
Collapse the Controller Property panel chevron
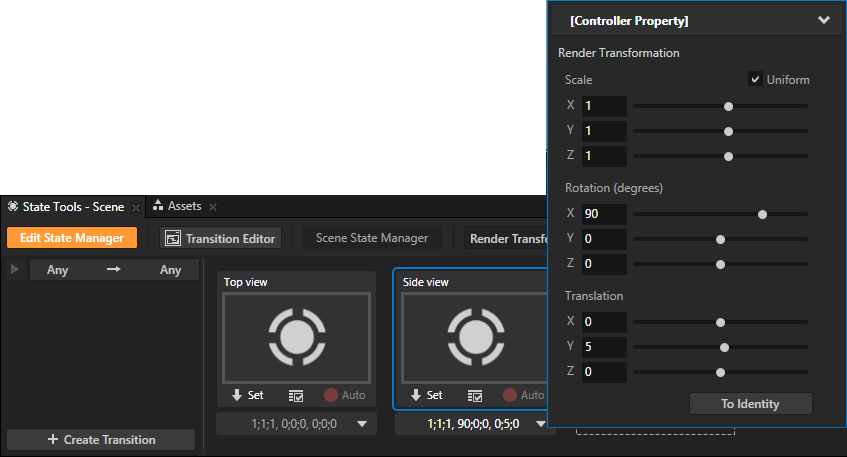(x=824, y=20)
